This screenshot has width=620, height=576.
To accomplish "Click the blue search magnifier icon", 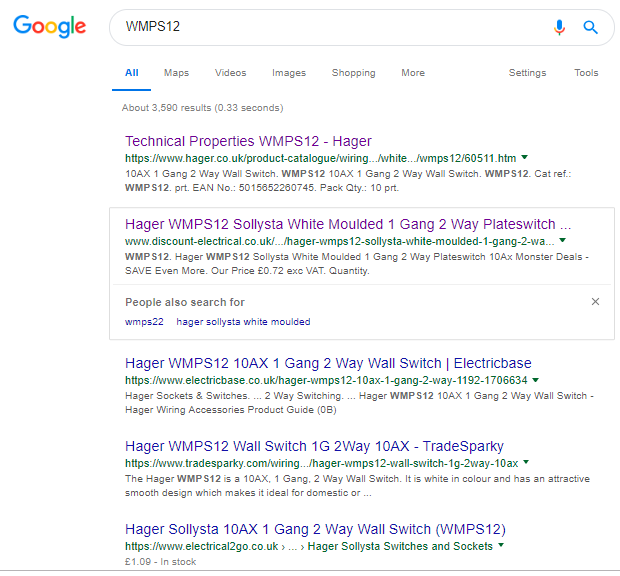I will point(591,27).
